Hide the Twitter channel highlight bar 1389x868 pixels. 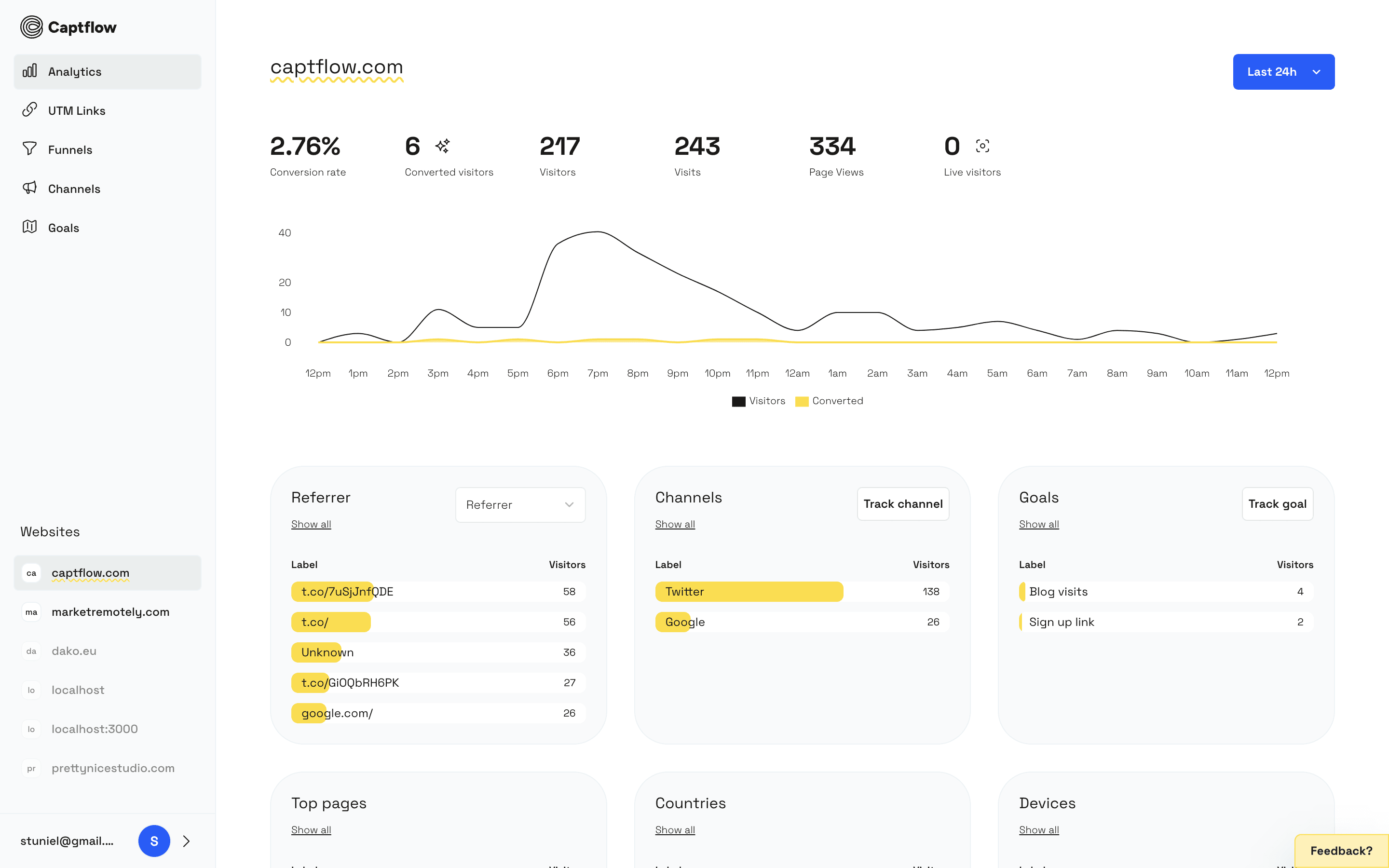tap(749, 591)
